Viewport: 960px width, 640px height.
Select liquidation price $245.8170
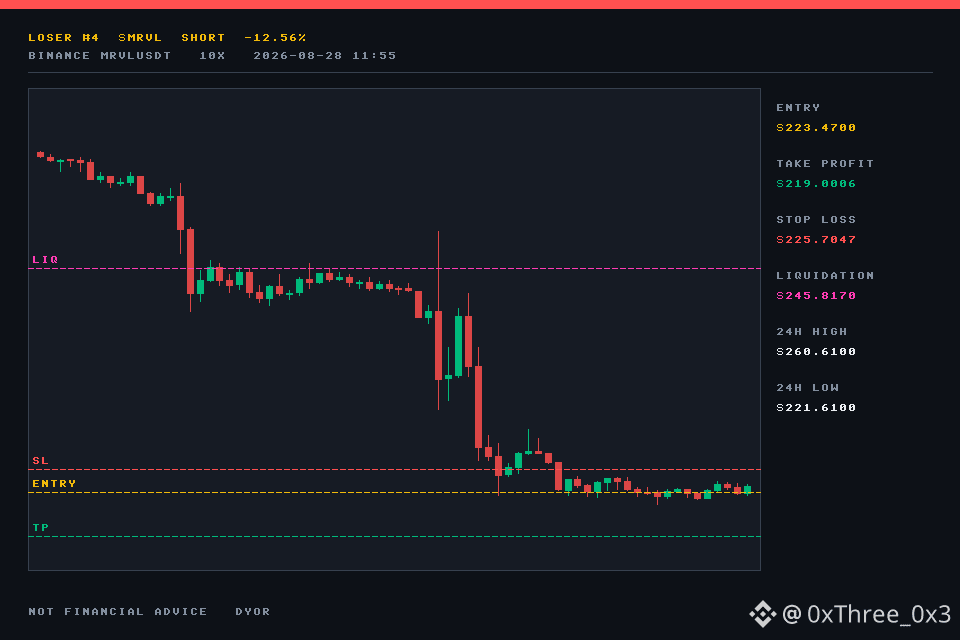[816, 296]
